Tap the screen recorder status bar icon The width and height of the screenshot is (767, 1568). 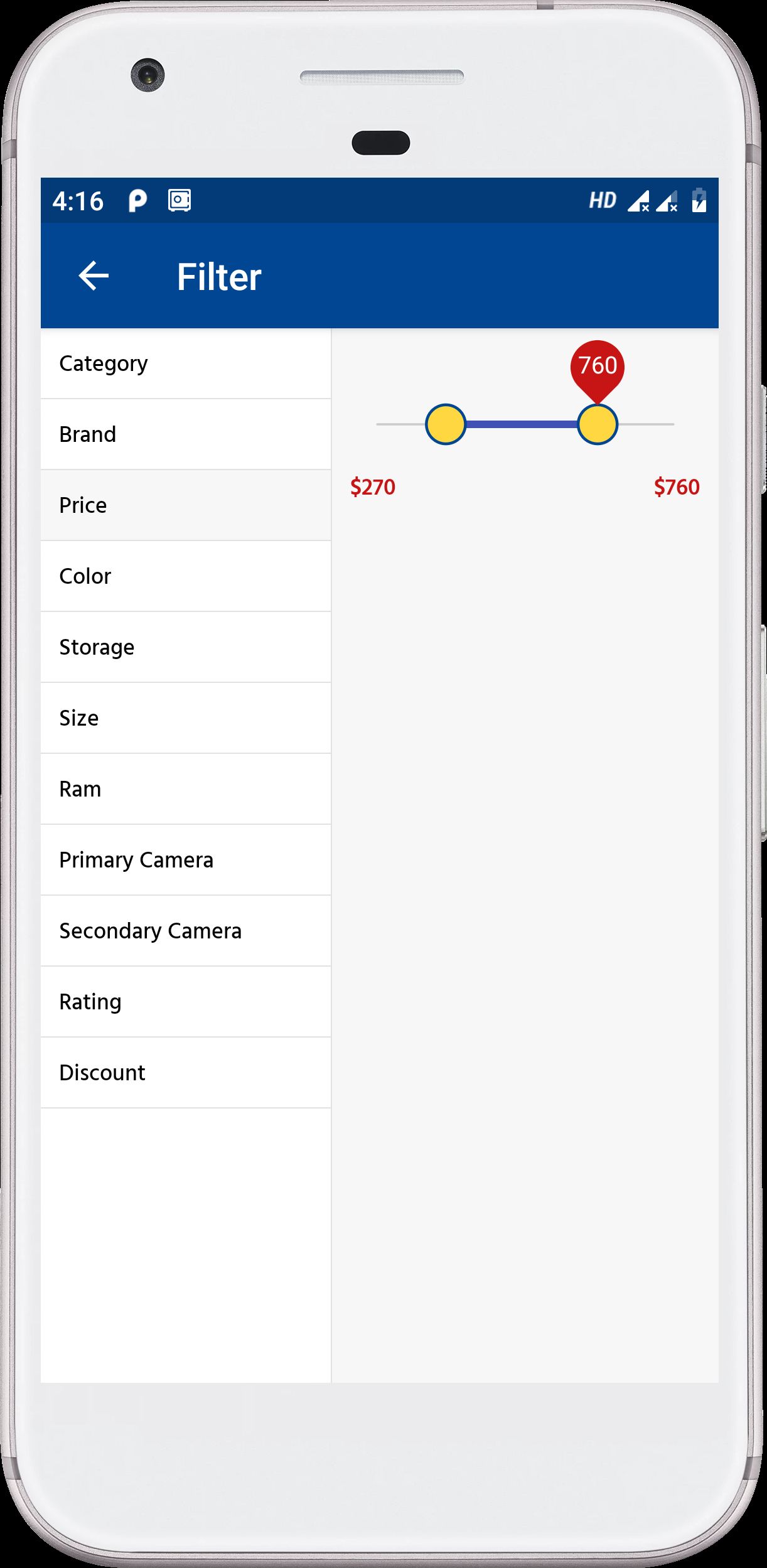tap(180, 201)
